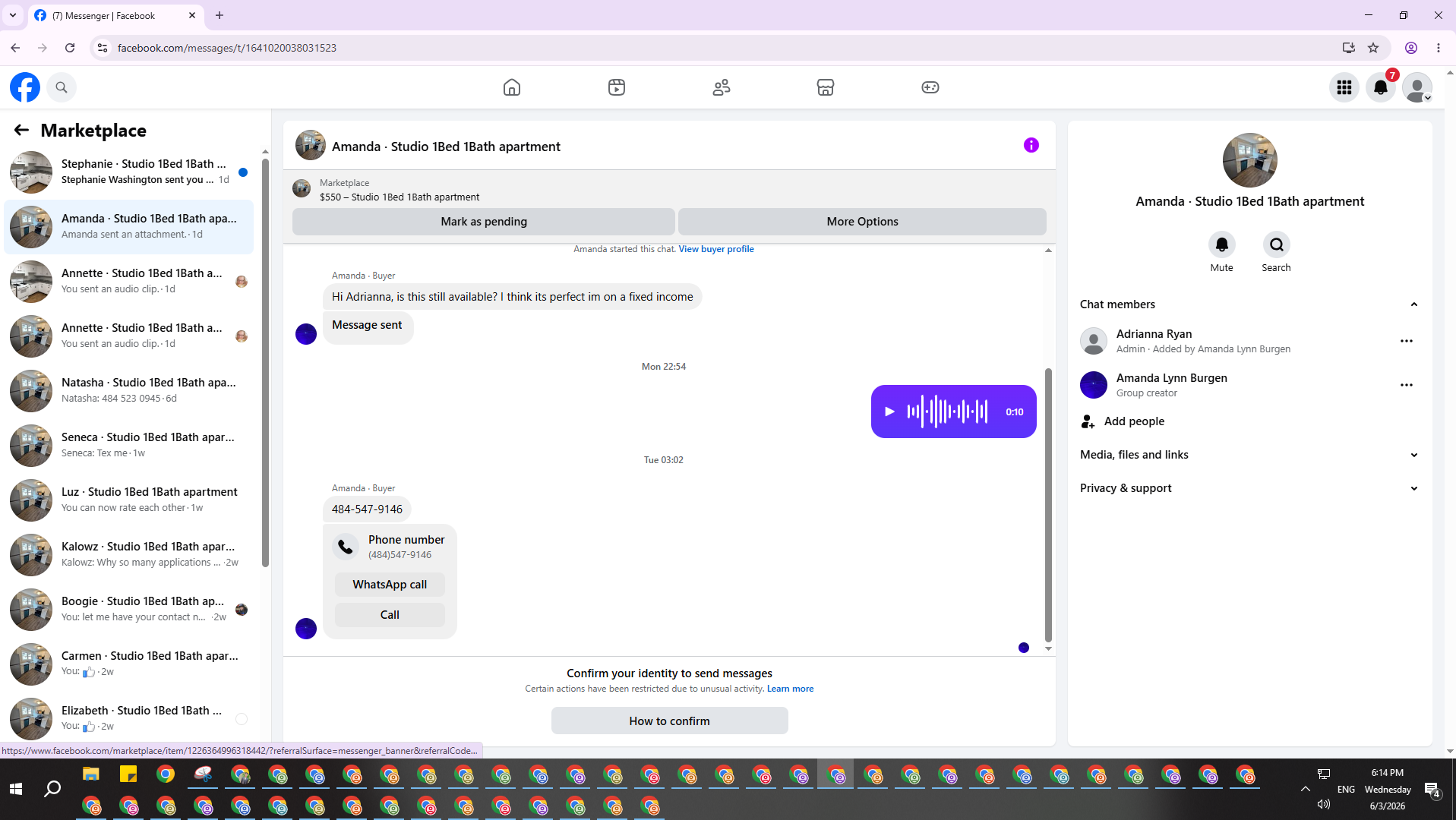Open Stephanie Studio 1Bed 1Bath conversation
1456x820 pixels.
pos(129,172)
